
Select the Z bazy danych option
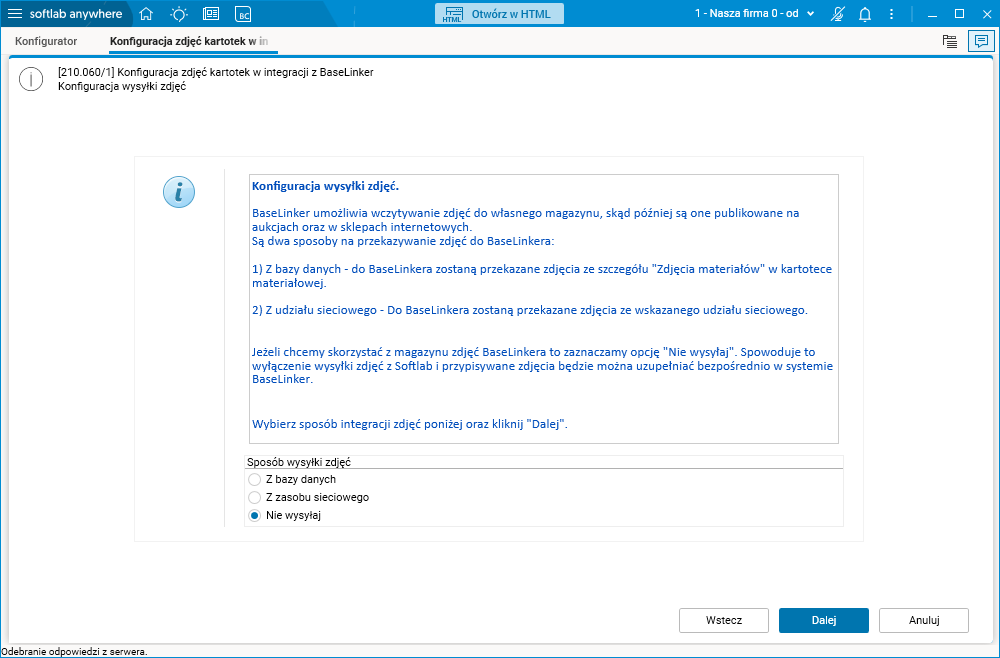[x=292, y=479]
